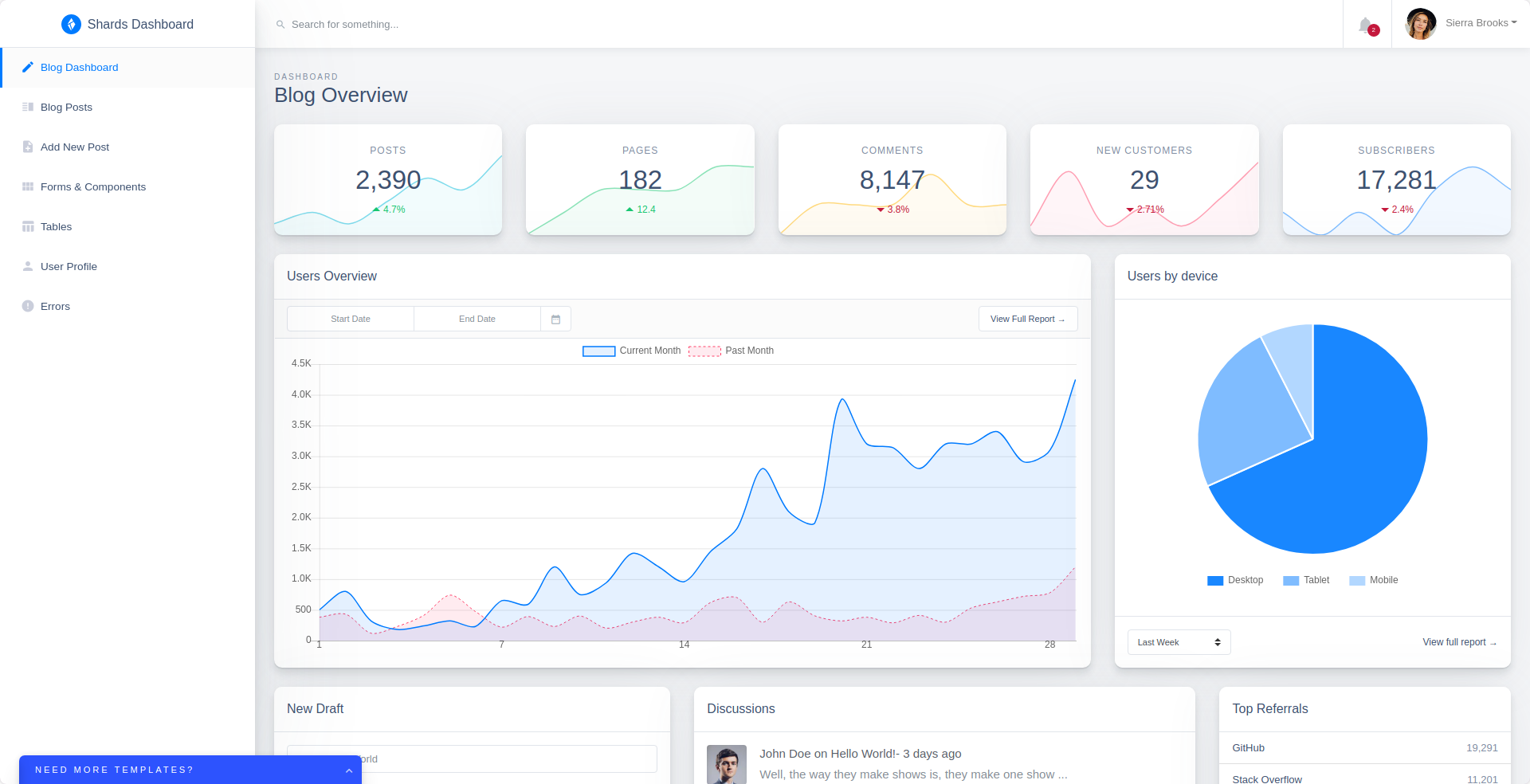Toggle Mobile legend color swatch
This screenshot has height=784, width=1530.
[1357, 580]
